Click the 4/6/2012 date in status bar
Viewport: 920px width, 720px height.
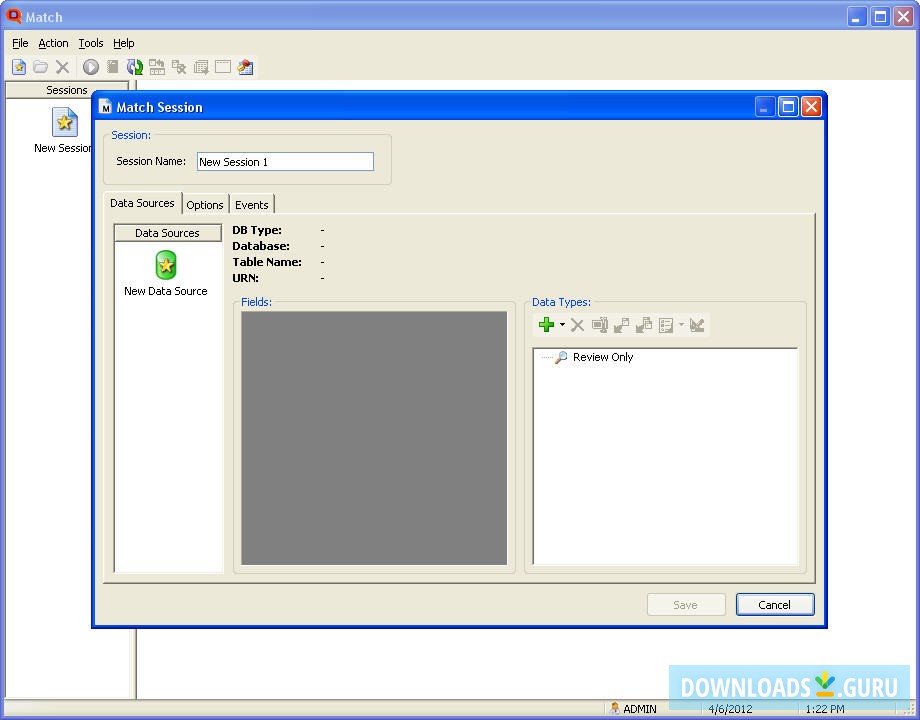[730, 709]
